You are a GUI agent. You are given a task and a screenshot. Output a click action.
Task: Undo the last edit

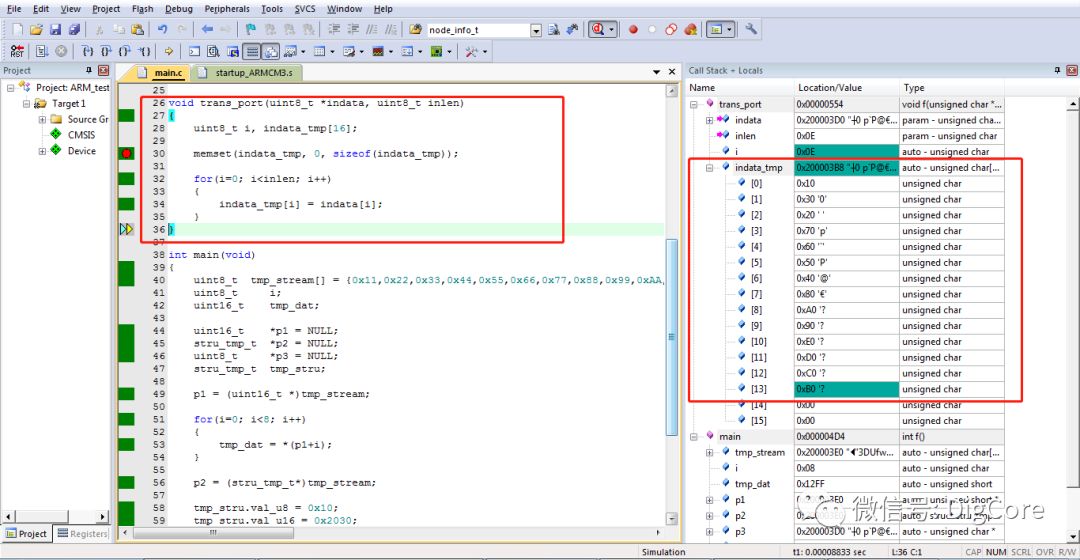[163, 30]
